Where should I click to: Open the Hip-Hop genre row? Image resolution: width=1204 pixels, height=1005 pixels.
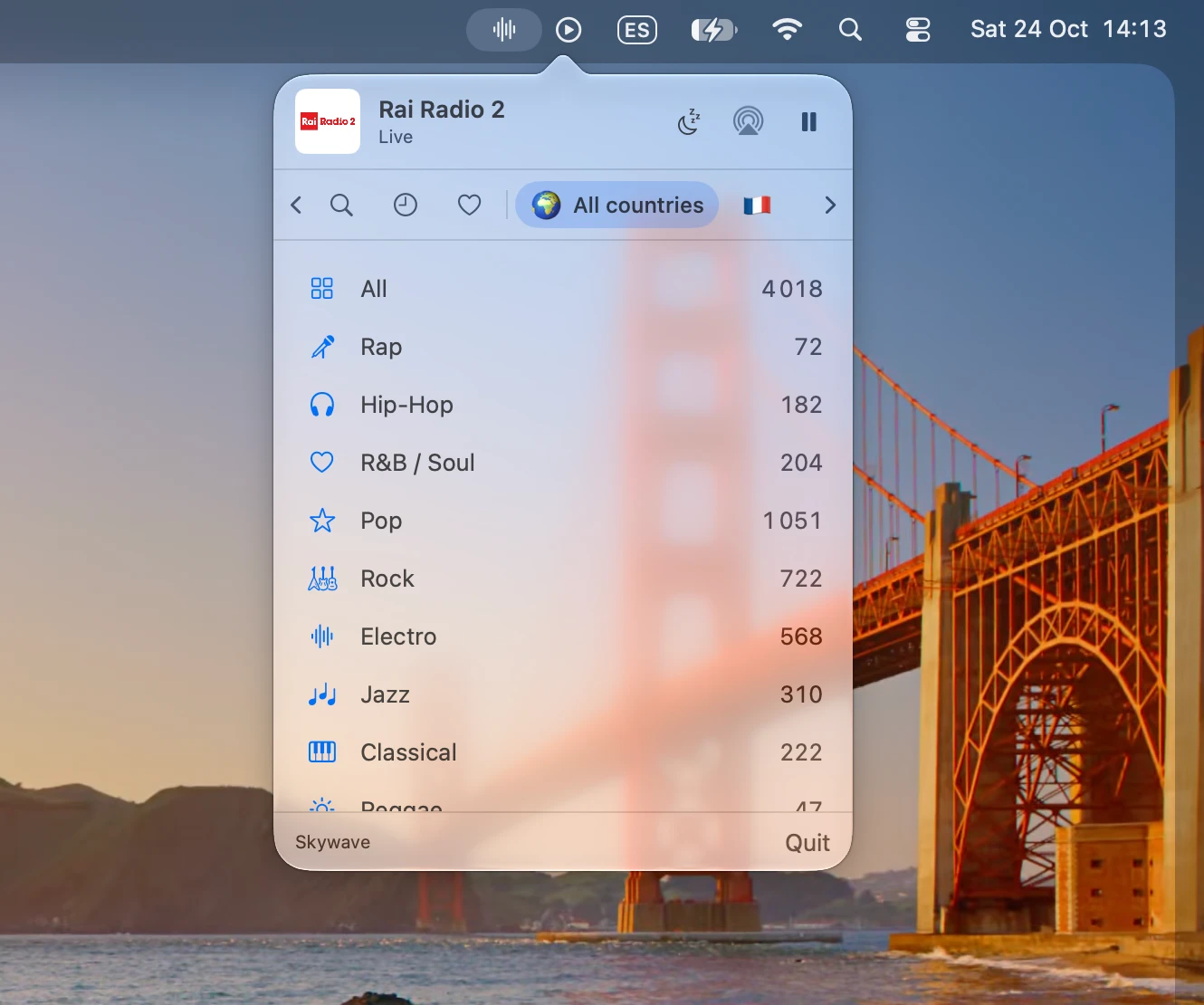pos(563,405)
